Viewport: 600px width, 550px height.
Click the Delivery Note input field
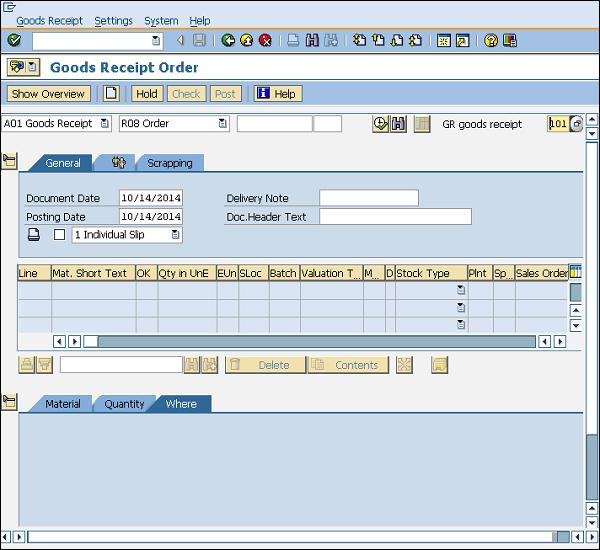tap(368, 198)
